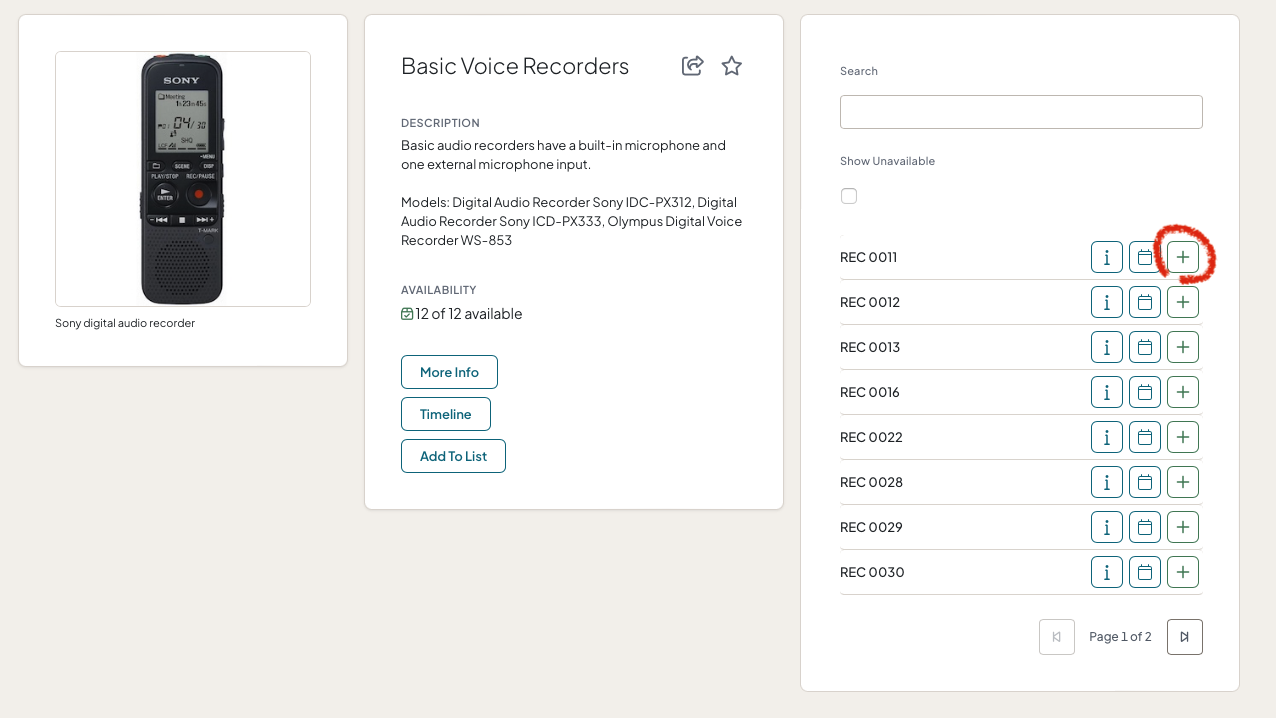Select the REC 0016 row label
This screenshot has height=718, width=1276.
[870, 392]
